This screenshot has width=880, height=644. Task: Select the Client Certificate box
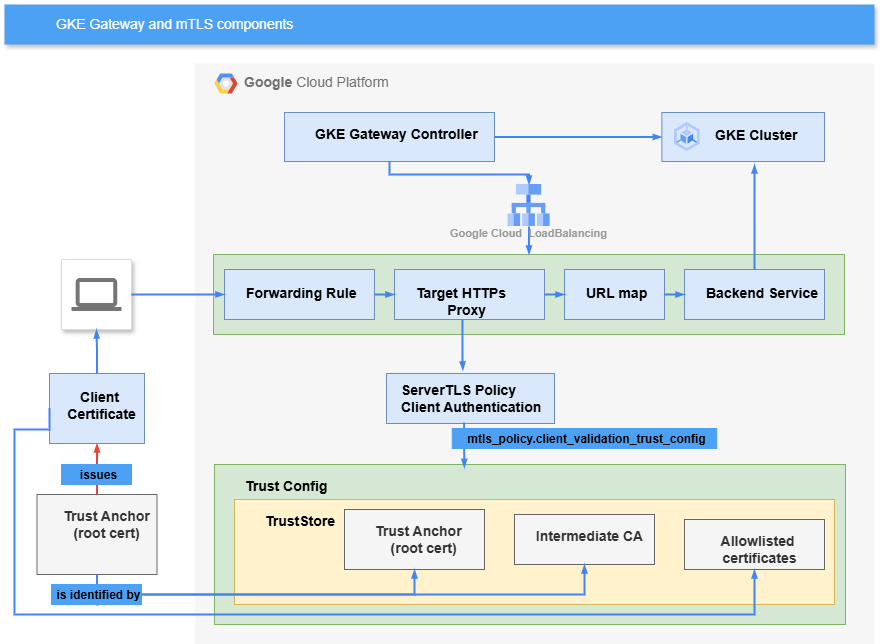click(x=97, y=409)
